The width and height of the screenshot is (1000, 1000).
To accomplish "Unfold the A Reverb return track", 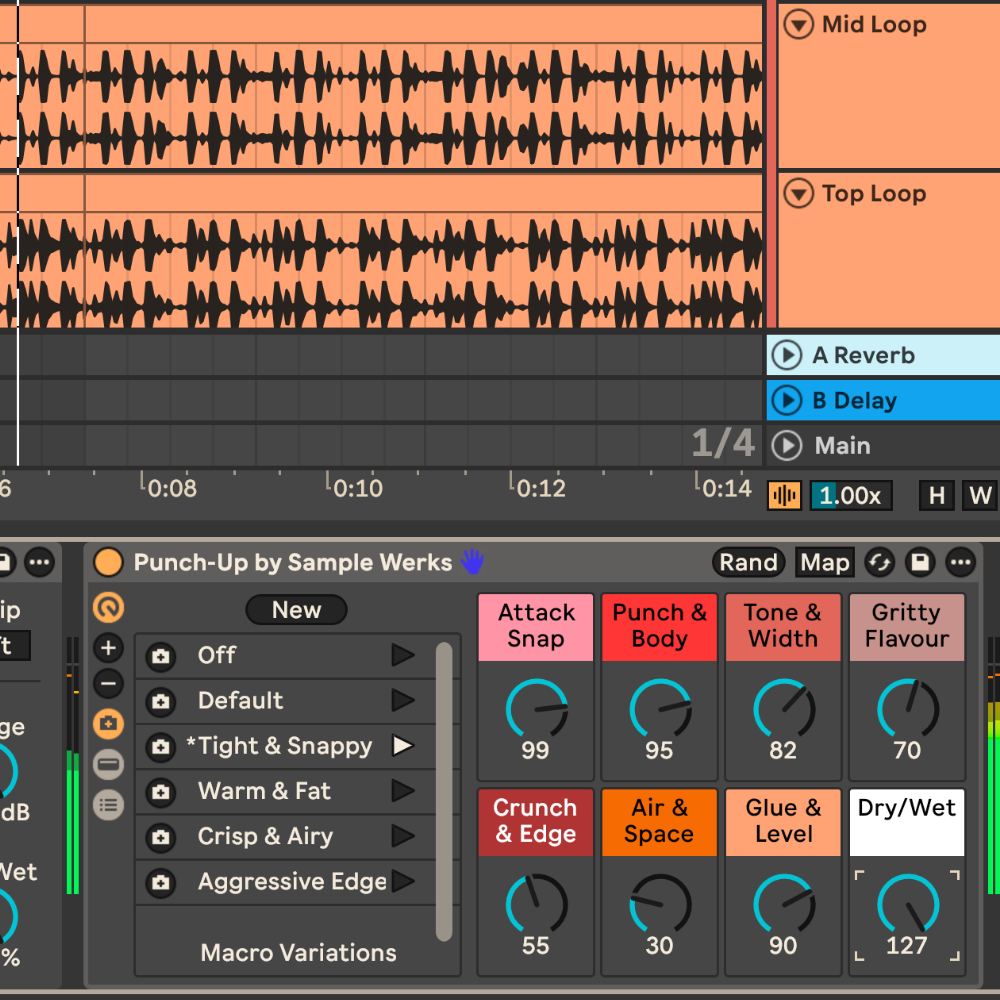I will pyautogui.click(x=787, y=355).
